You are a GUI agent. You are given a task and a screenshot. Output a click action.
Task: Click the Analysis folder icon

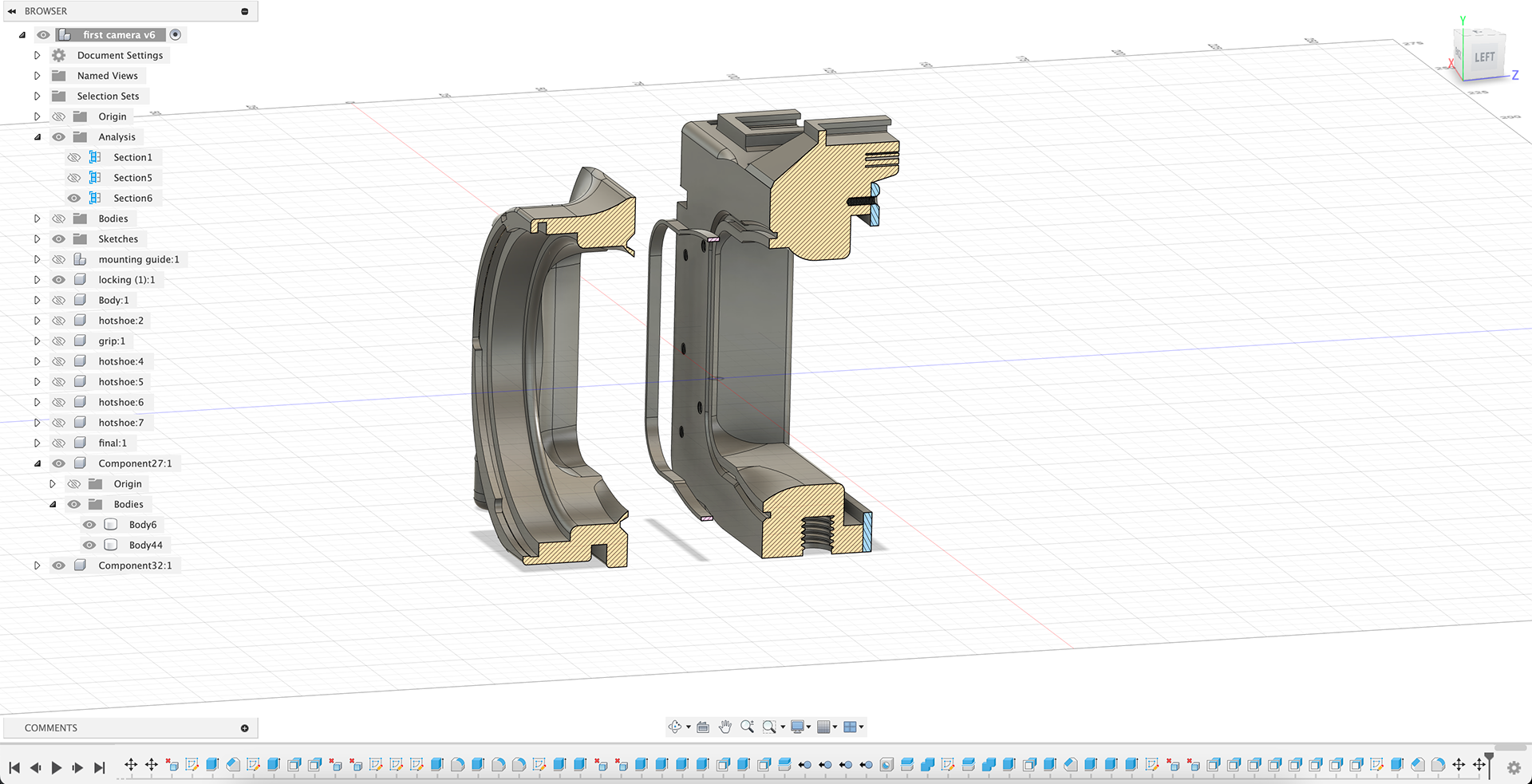point(80,137)
